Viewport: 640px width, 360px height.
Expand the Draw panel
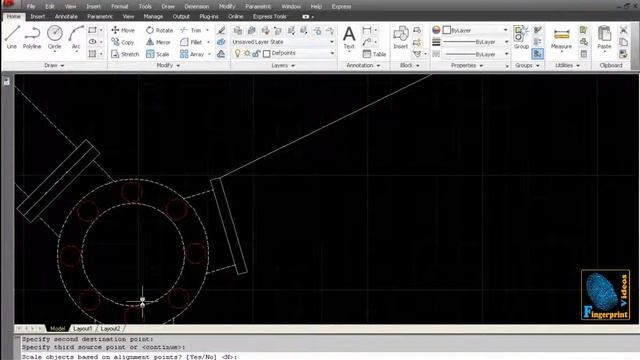pyautogui.click(x=54, y=65)
